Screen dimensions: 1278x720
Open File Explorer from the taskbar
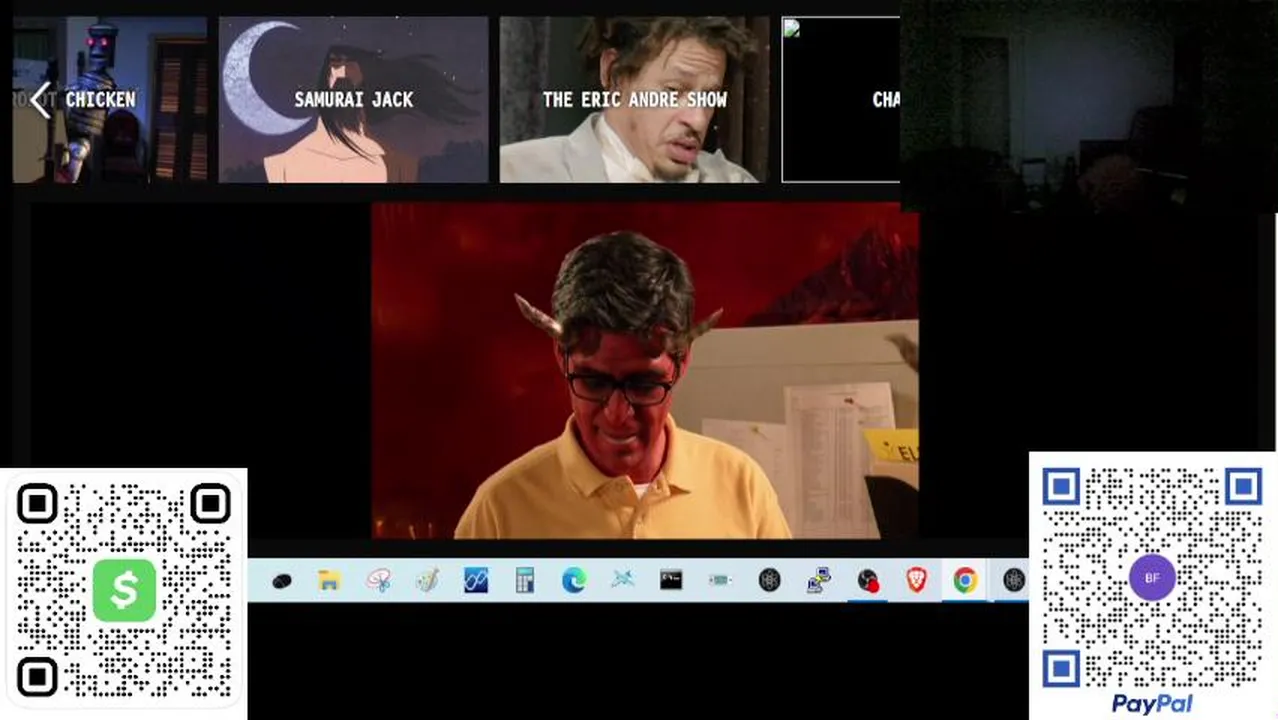[x=329, y=580]
